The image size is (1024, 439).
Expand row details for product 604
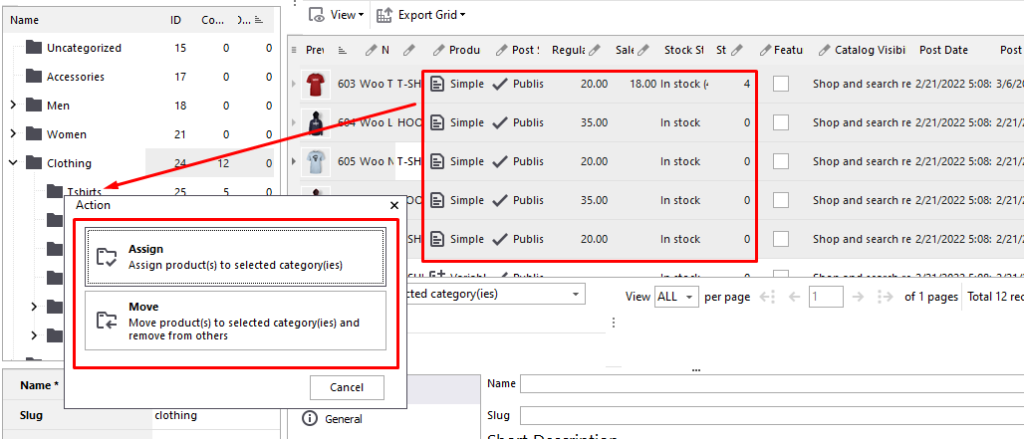point(293,122)
